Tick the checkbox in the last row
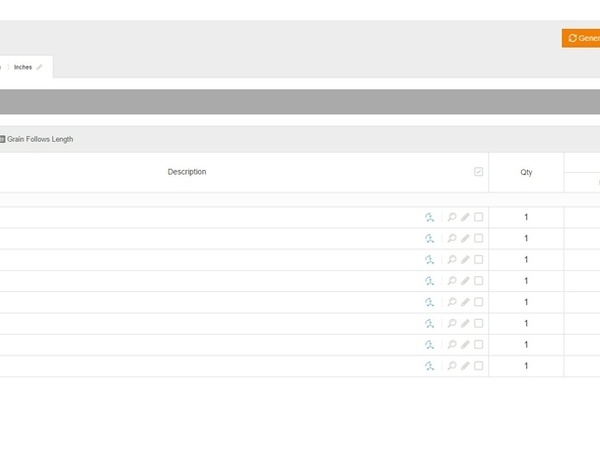The width and height of the screenshot is (600, 450). pyautogui.click(x=479, y=366)
